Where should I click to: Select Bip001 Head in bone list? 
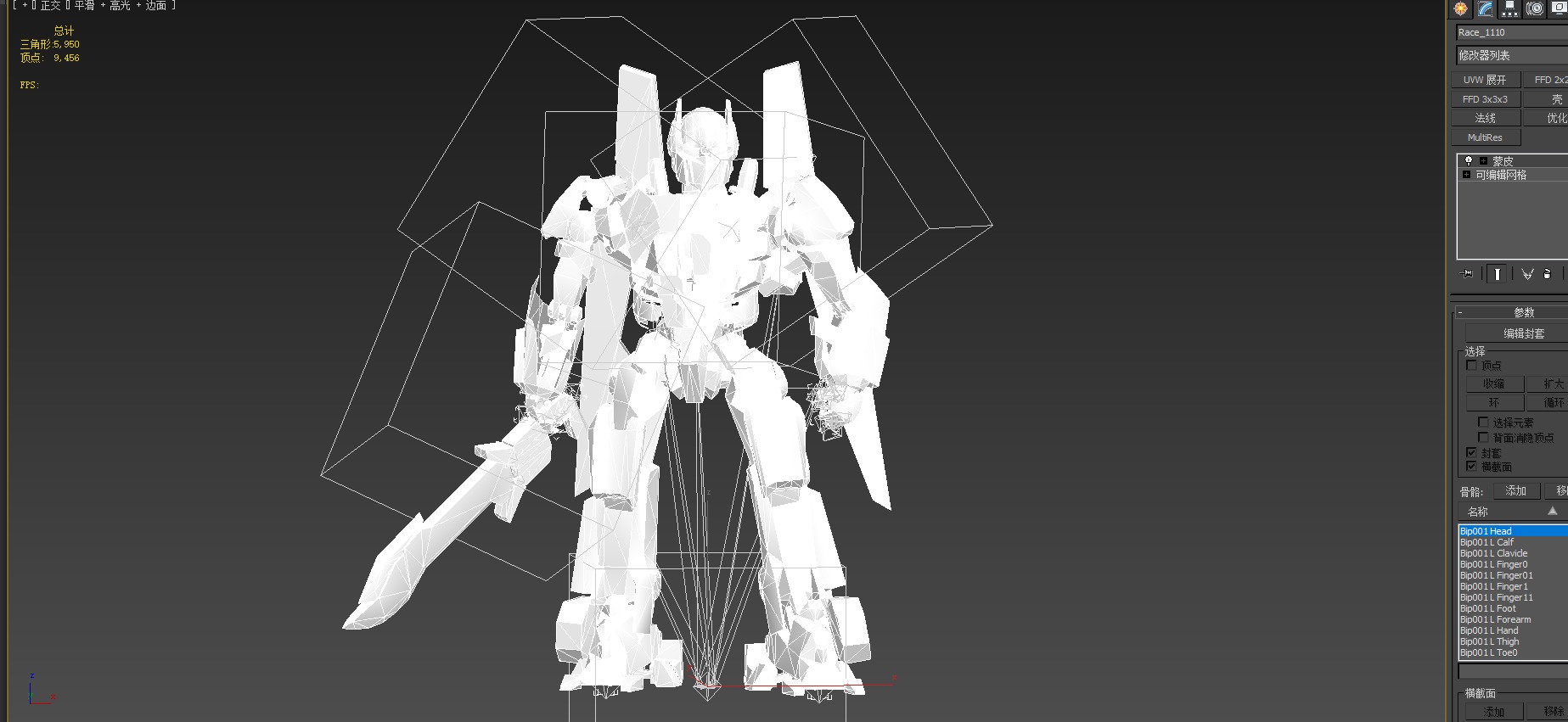coord(1513,531)
